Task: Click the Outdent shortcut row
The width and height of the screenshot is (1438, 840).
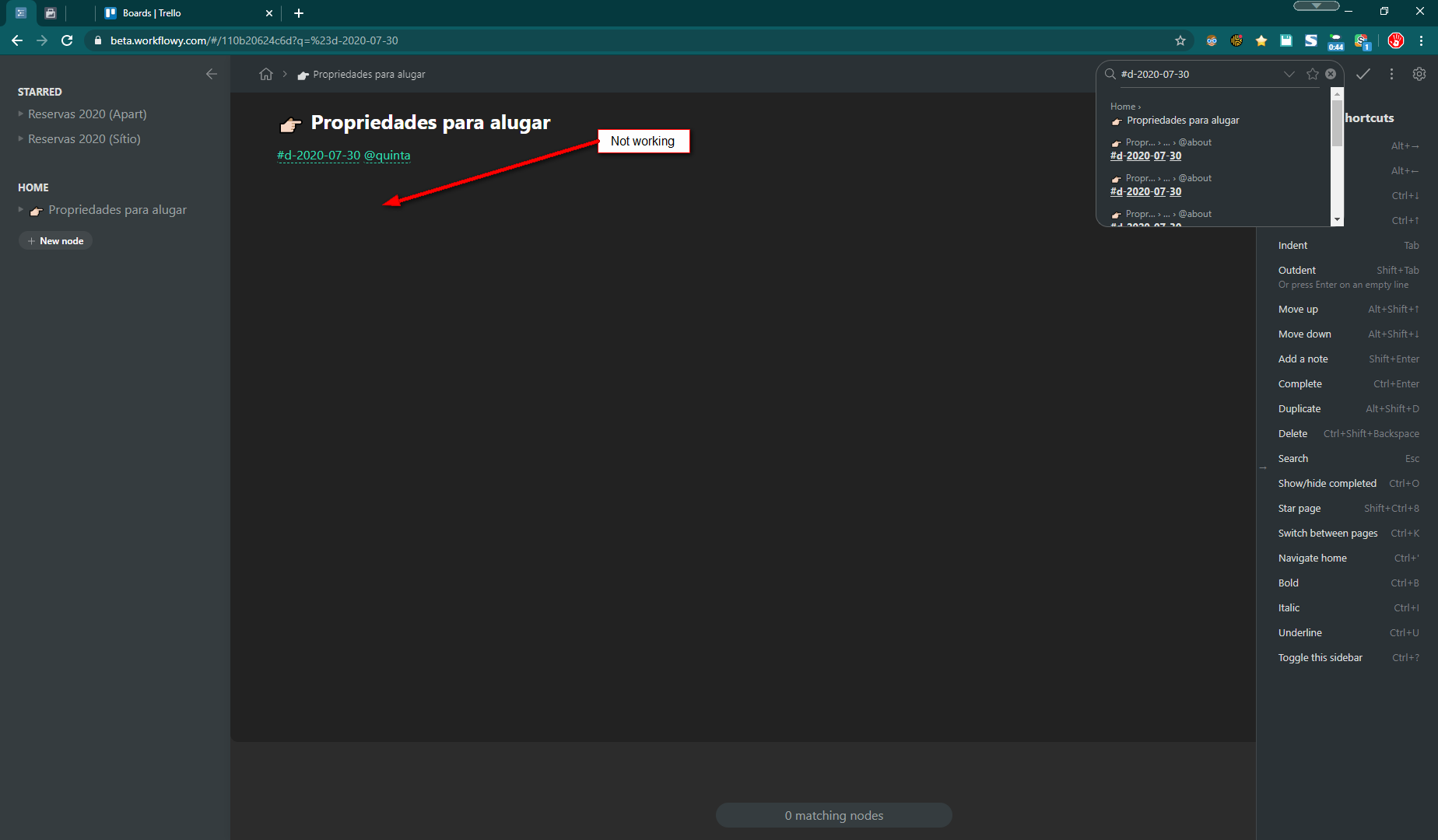Action: pos(1349,277)
